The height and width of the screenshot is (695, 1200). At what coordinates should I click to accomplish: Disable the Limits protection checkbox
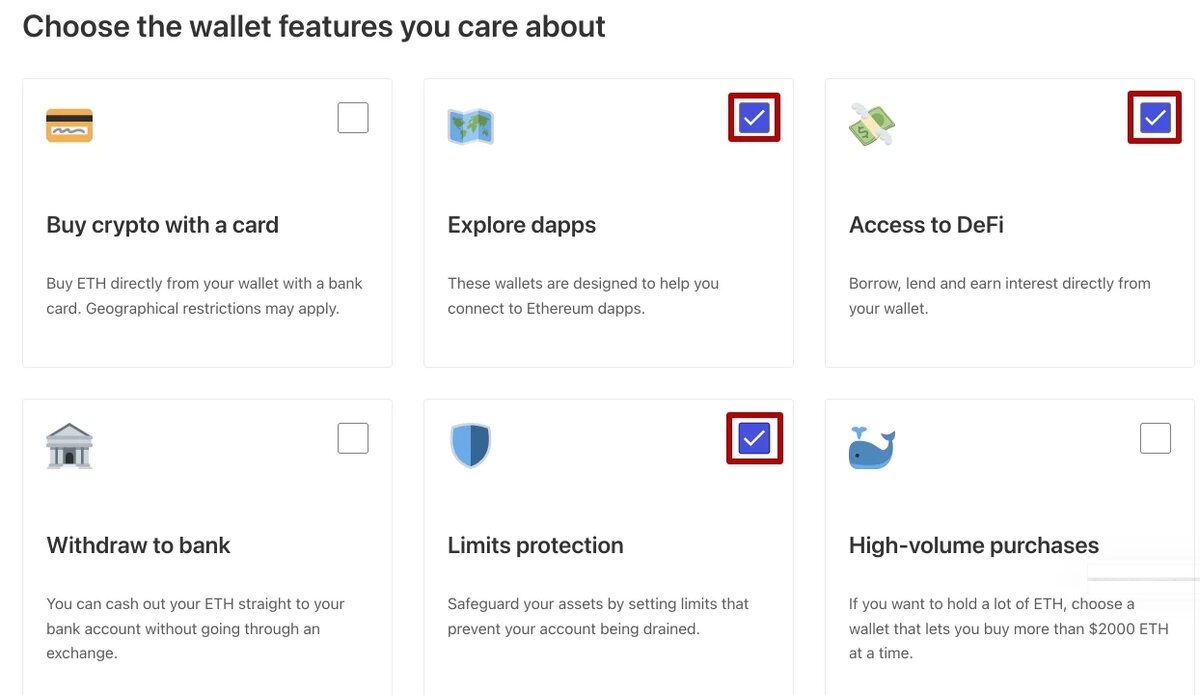coord(754,438)
